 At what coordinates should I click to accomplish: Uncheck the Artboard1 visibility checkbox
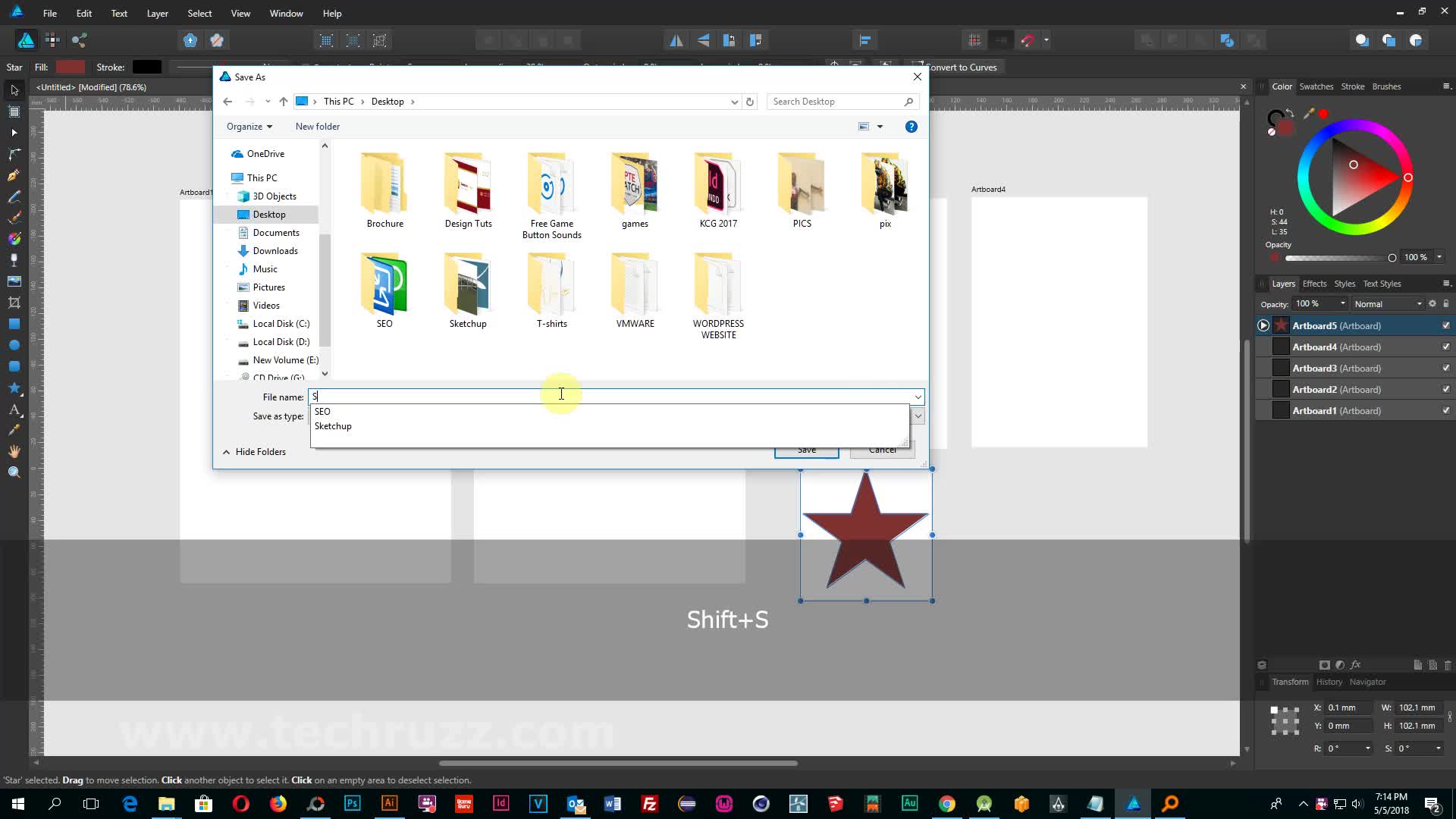(1446, 410)
